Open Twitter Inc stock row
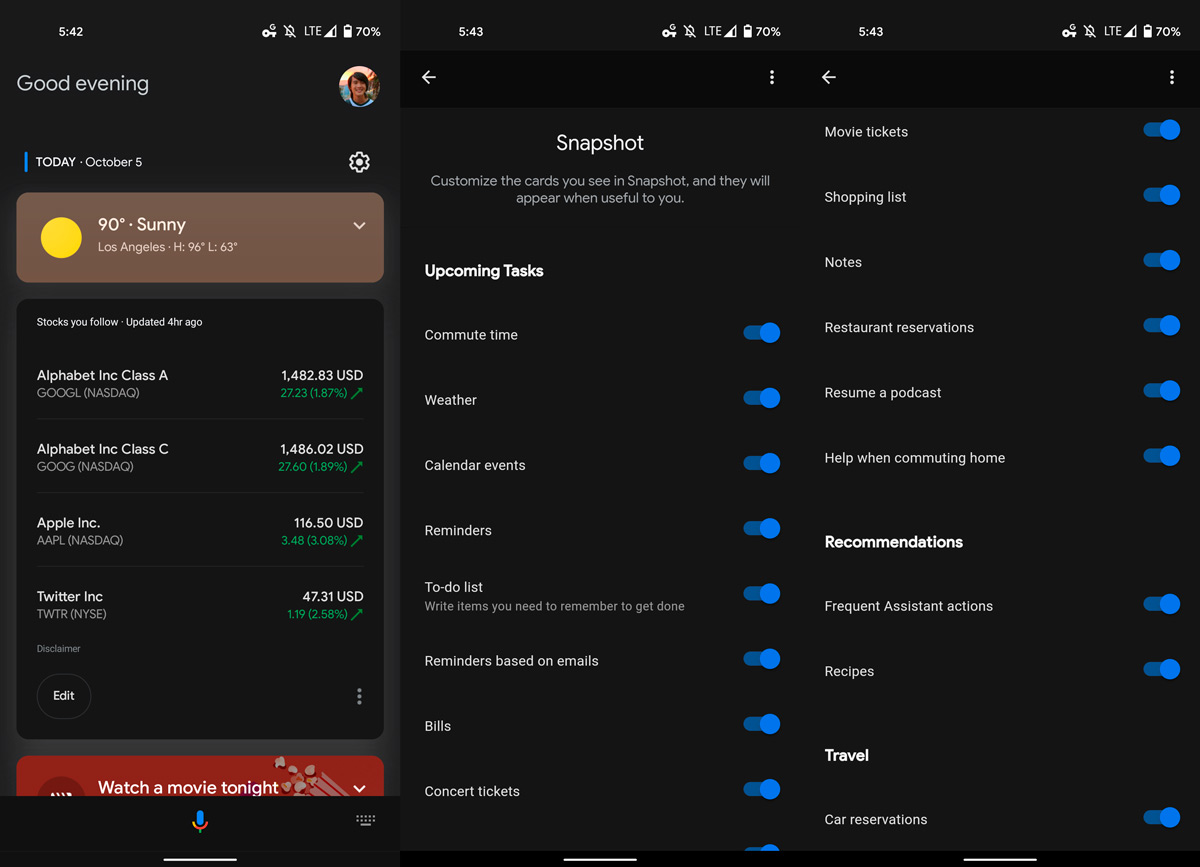Viewport: 1200px width, 867px height. click(200, 605)
